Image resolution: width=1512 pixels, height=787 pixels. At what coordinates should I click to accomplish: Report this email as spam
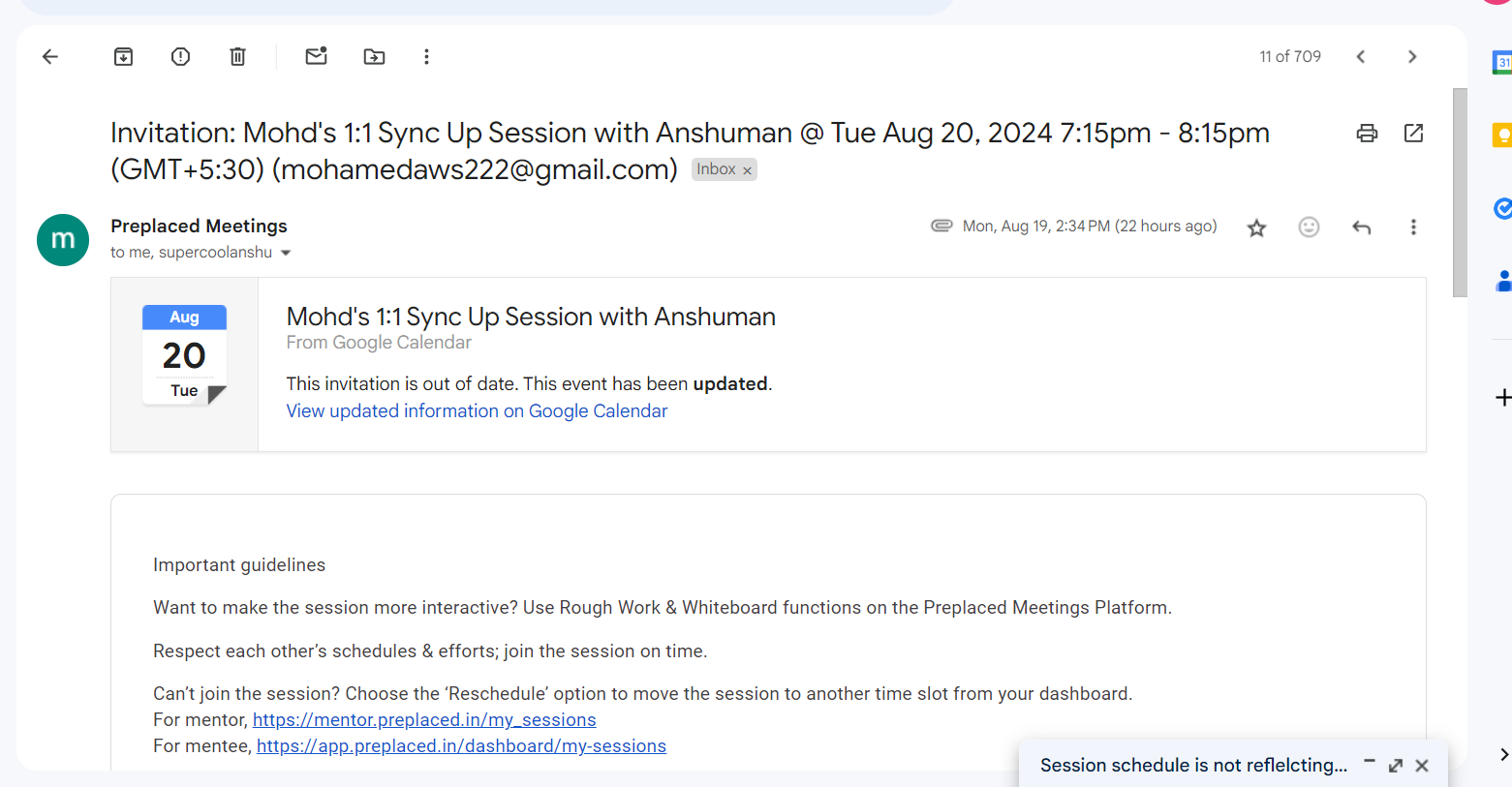[180, 57]
